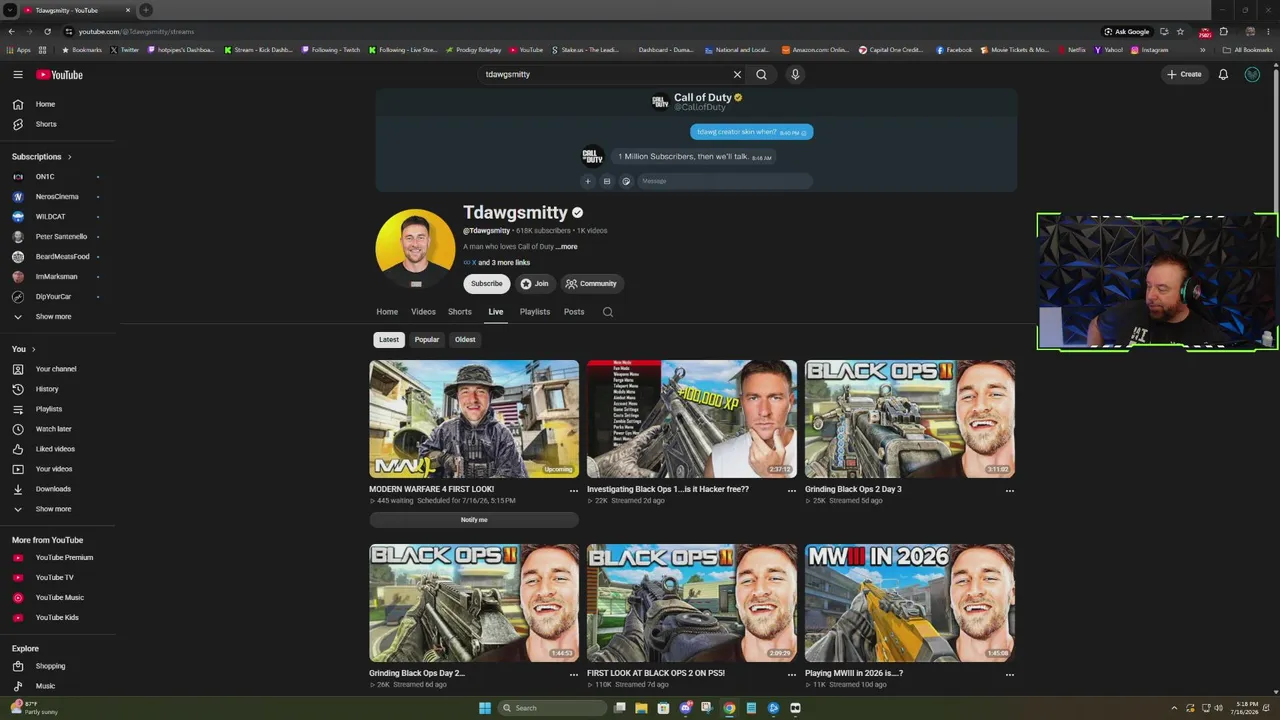Click the YouTube logo
This screenshot has width=1280, height=720.
59,74
